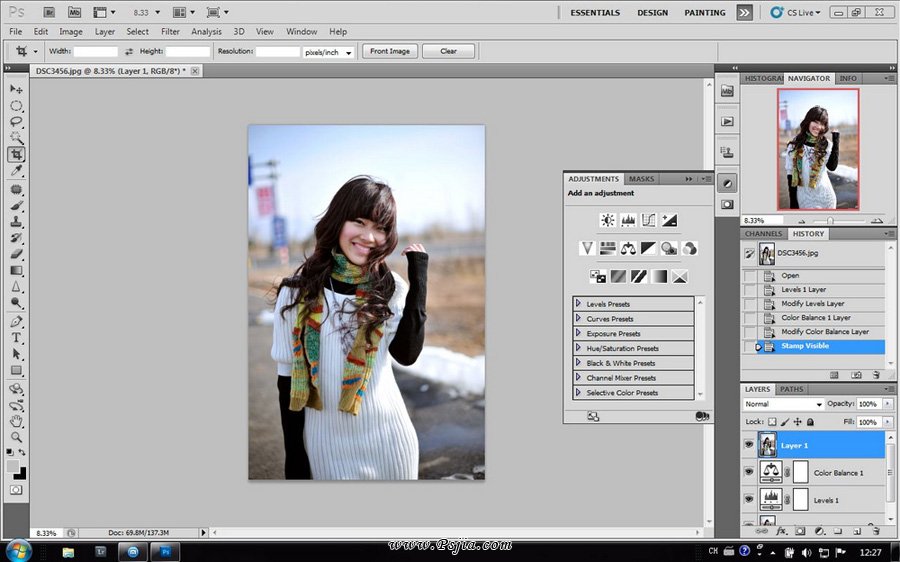Hide Layer 1 using its eye icon

click(749, 445)
